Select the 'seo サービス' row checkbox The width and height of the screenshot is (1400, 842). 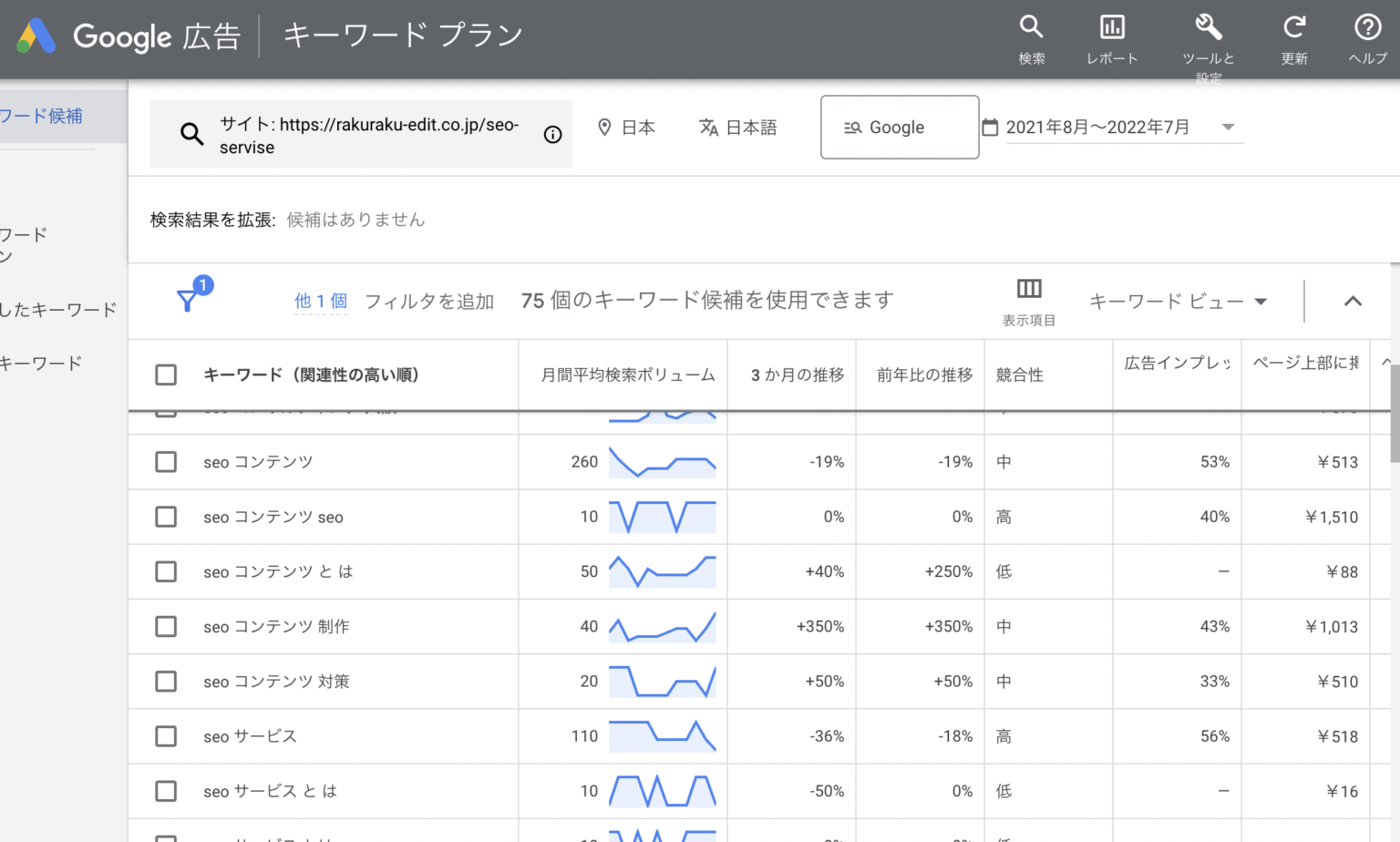(166, 736)
